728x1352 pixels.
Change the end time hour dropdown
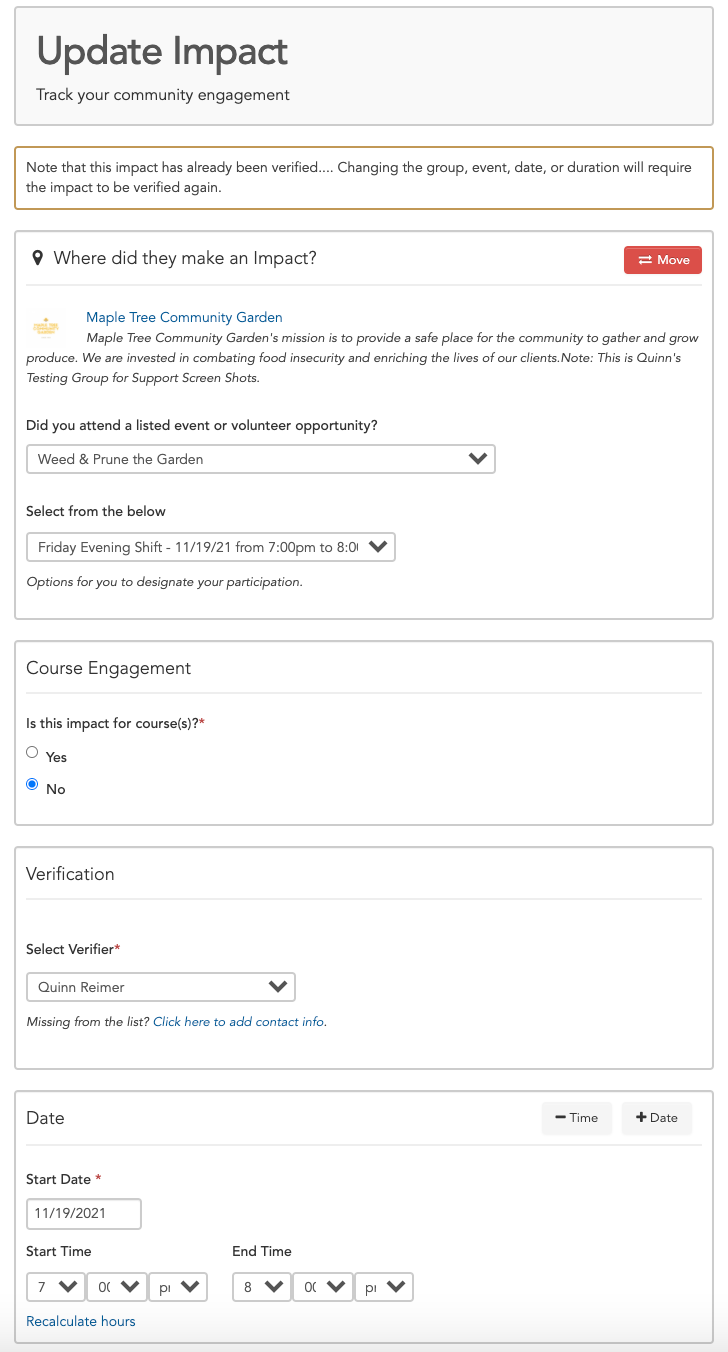click(262, 1287)
